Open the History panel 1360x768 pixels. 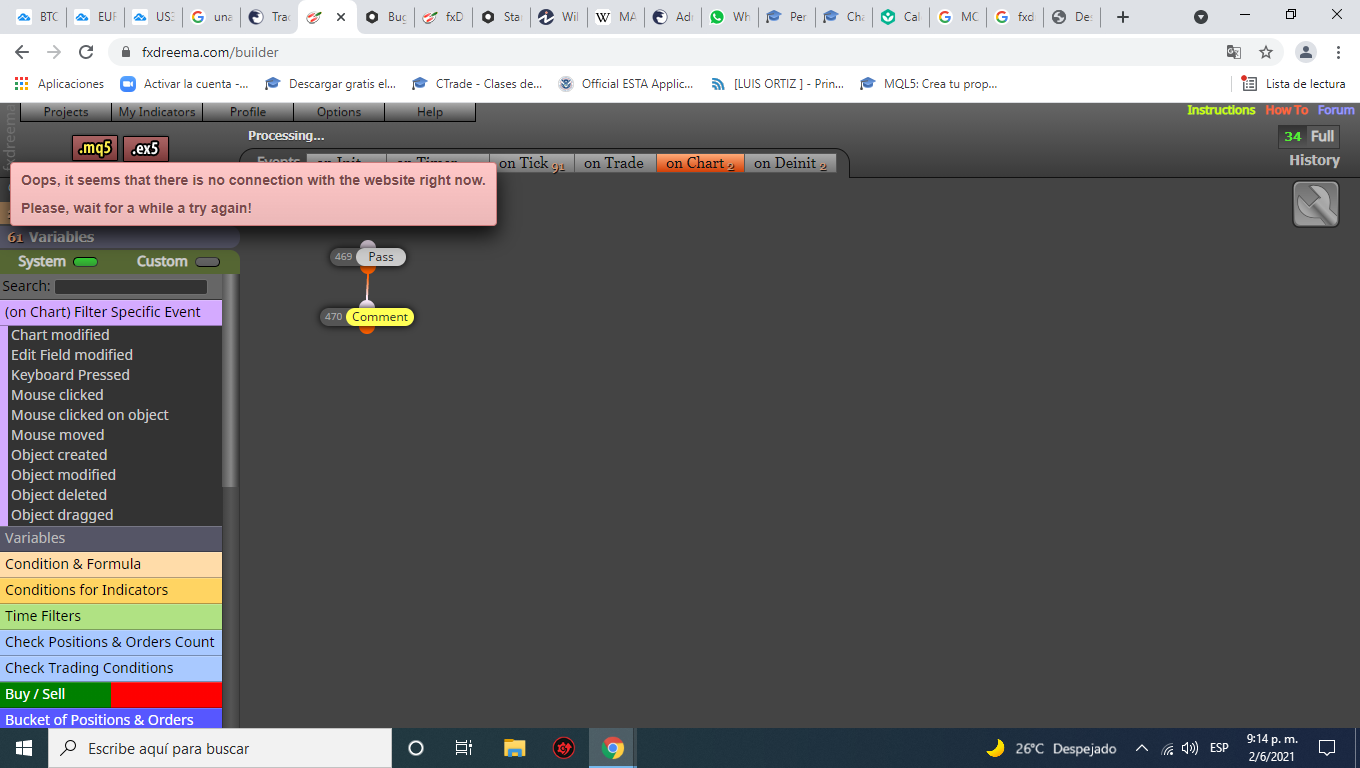click(x=1314, y=160)
